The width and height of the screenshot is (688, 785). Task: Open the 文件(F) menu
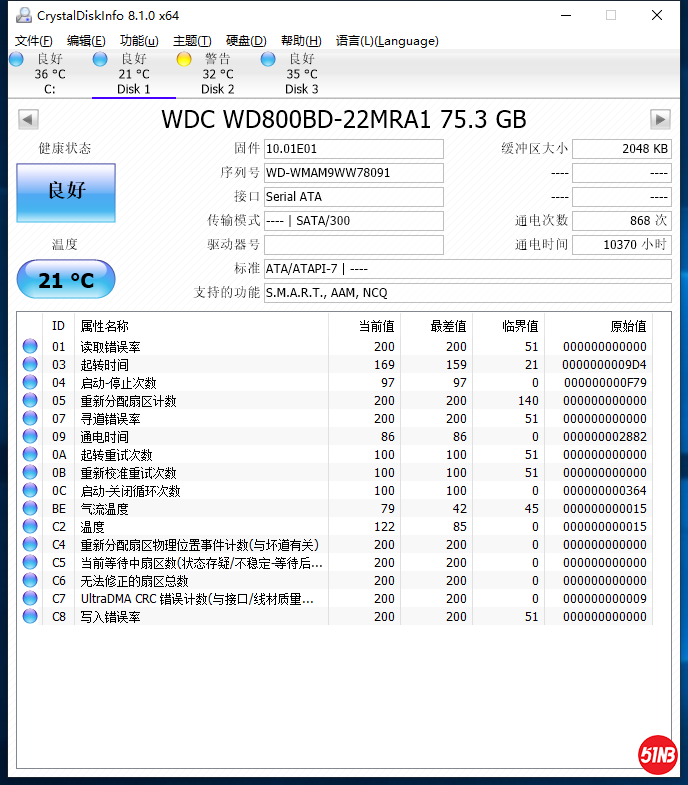(33, 41)
